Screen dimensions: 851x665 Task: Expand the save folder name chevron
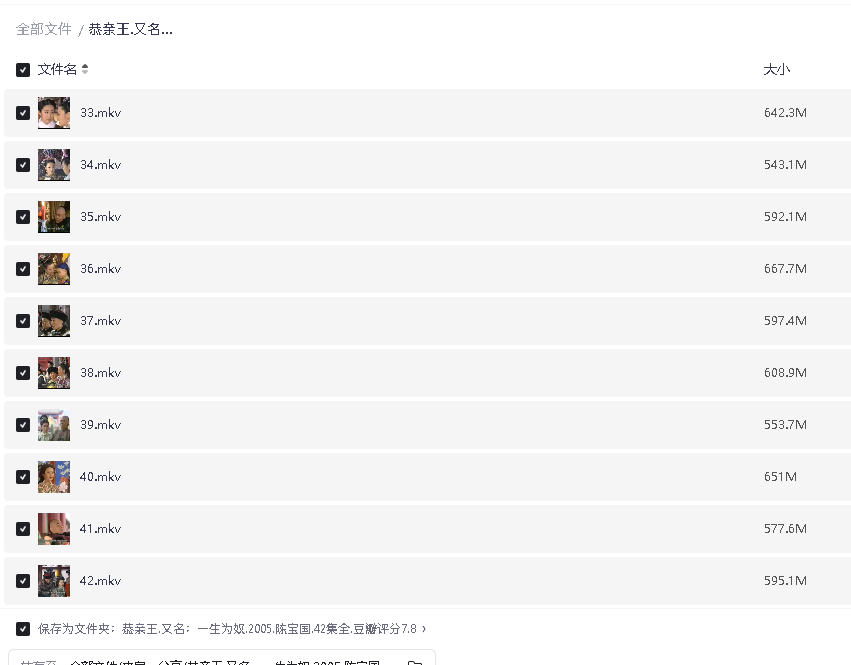click(424, 629)
